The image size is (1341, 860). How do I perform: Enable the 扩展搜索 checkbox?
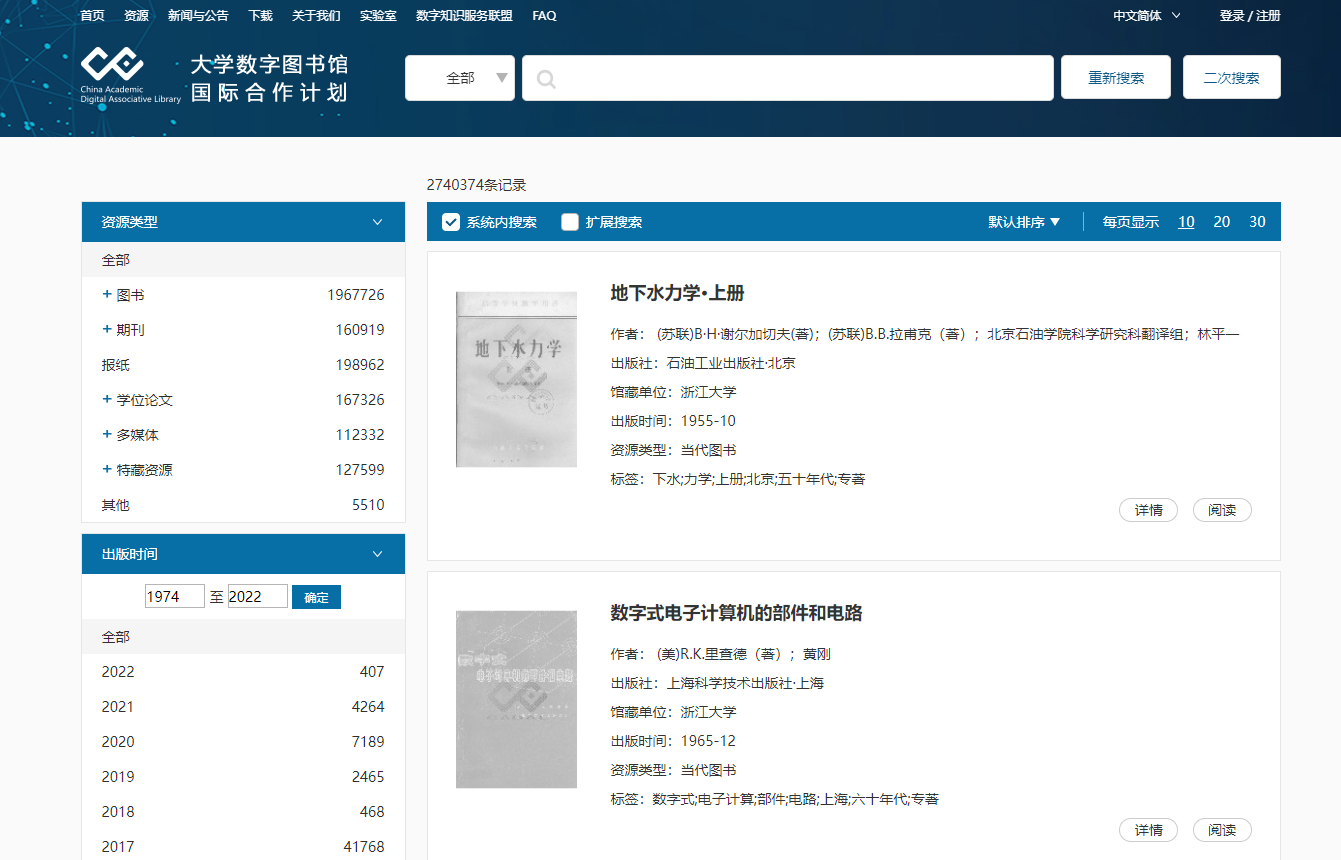(x=570, y=222)
